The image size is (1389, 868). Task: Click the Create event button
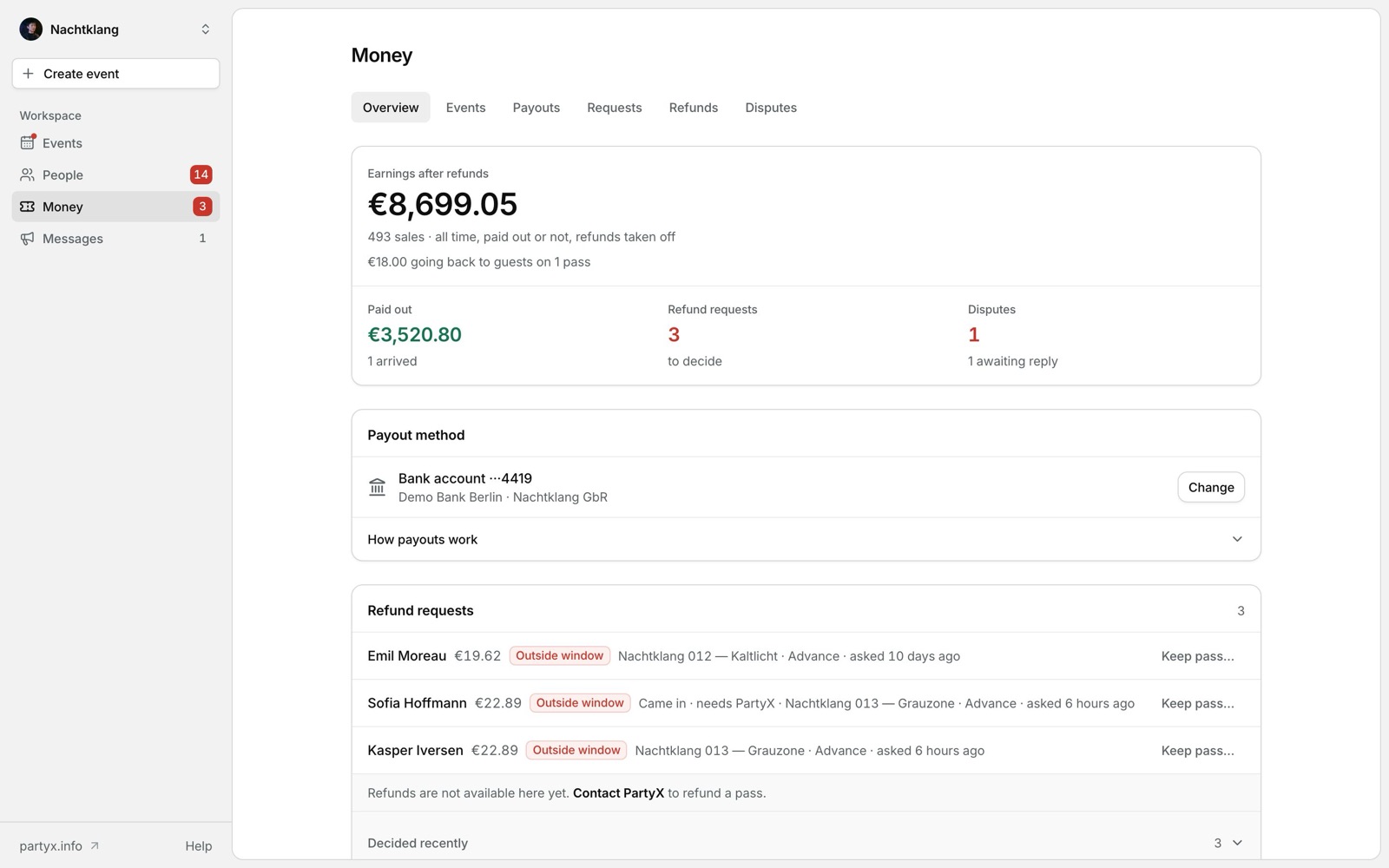click(x=115, y=74)
